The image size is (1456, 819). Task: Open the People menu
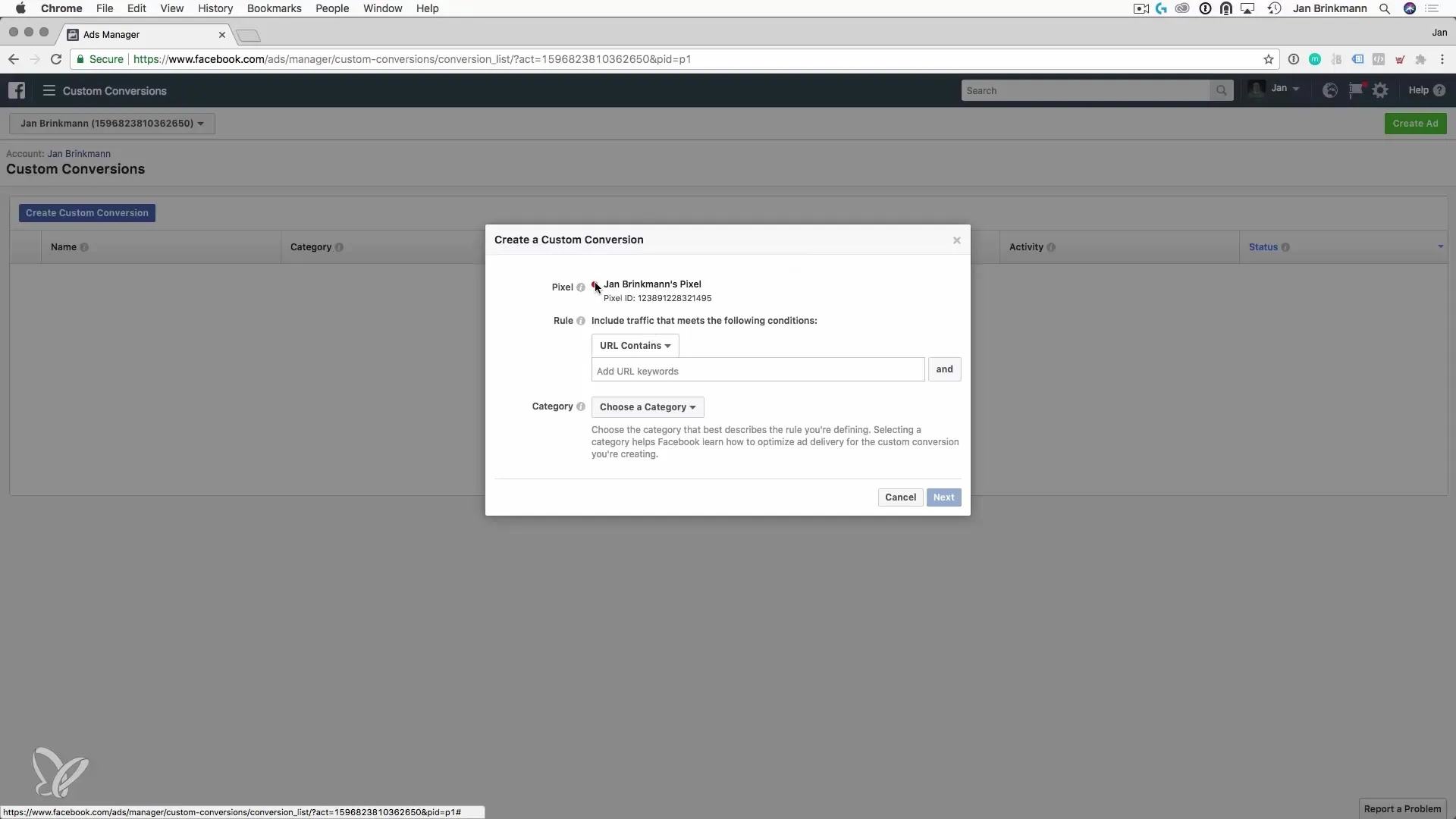(332, 8)
